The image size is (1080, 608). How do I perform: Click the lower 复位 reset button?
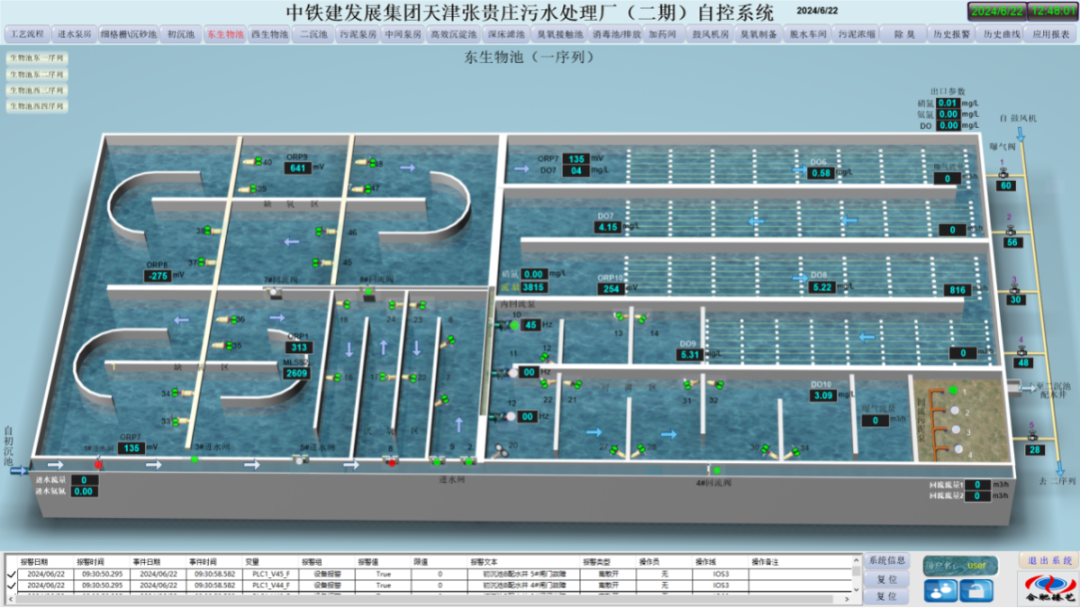click(887, 596)
